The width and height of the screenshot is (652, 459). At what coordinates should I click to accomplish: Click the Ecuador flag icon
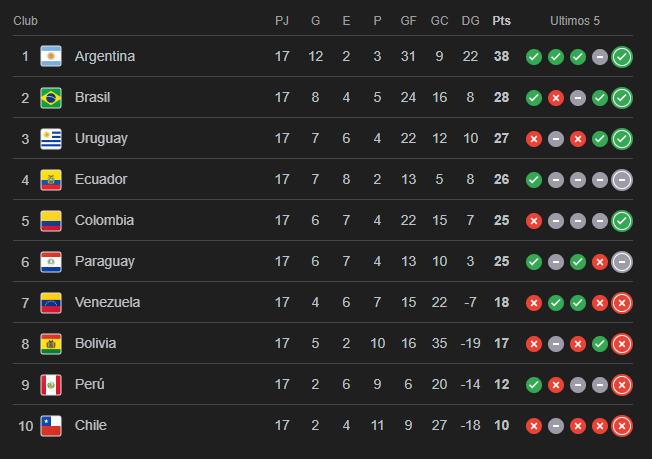(51, 180)
